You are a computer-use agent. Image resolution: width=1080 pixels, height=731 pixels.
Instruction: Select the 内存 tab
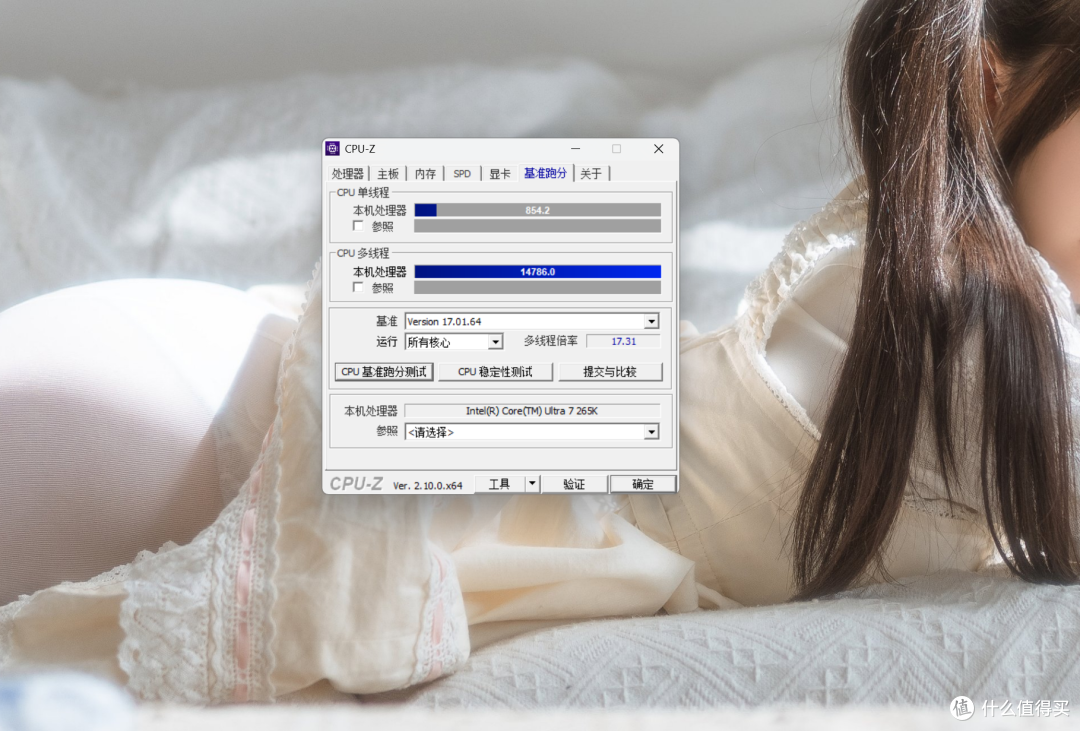425,174
